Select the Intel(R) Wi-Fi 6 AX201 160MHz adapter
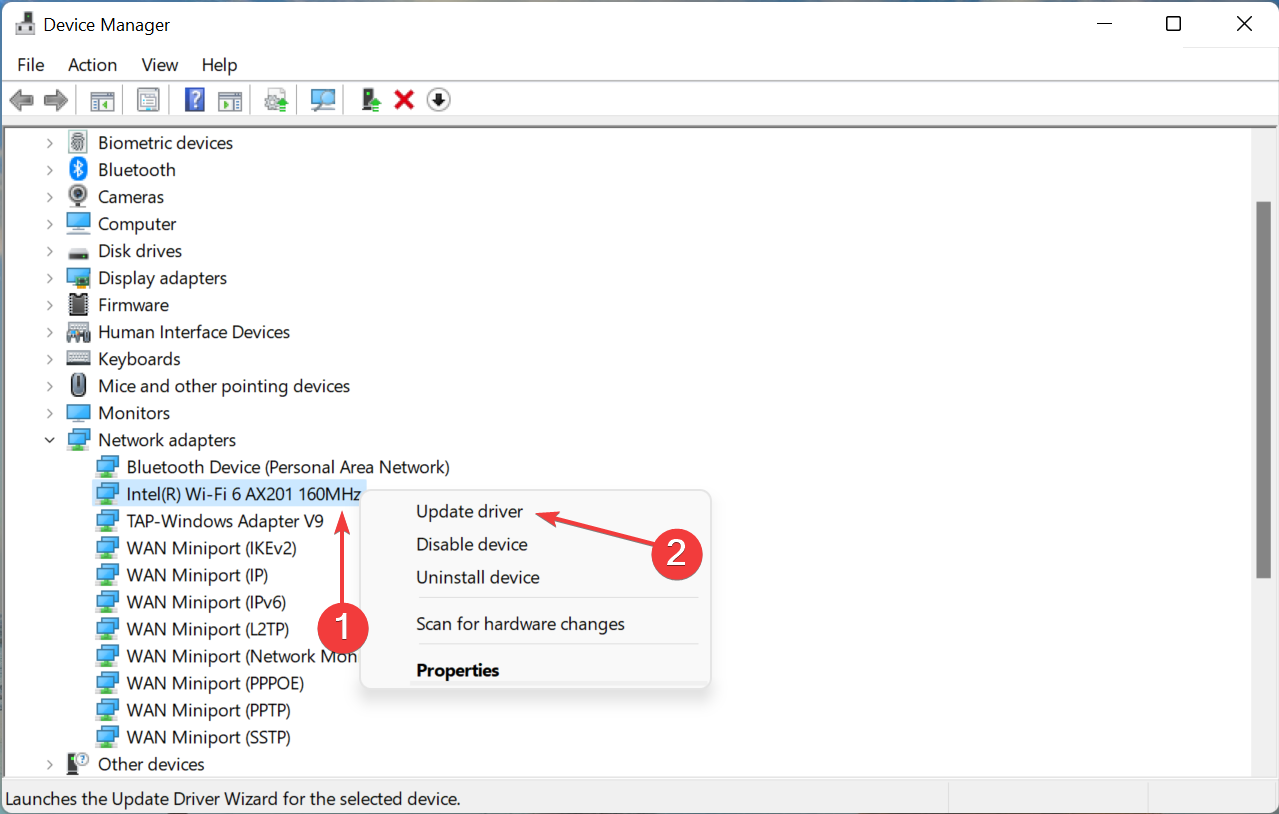1279x814 pixels. [x=243, y=494]
